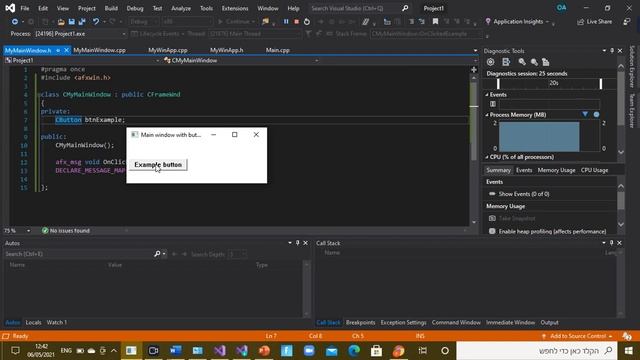The height and width of the screenshot is (360, 640).
Task: Close the MyMainWindow.h tab
Action: (x=67, y=50)
